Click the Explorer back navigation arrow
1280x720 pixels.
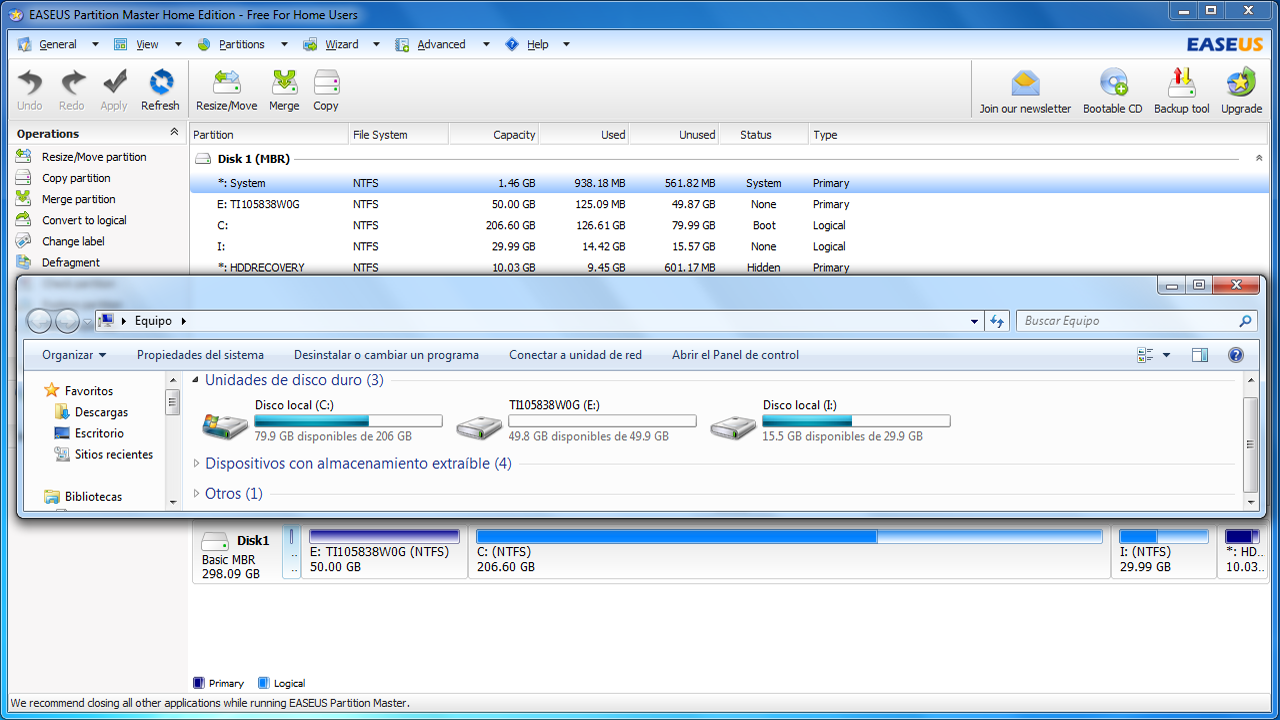tap(39, 321)
